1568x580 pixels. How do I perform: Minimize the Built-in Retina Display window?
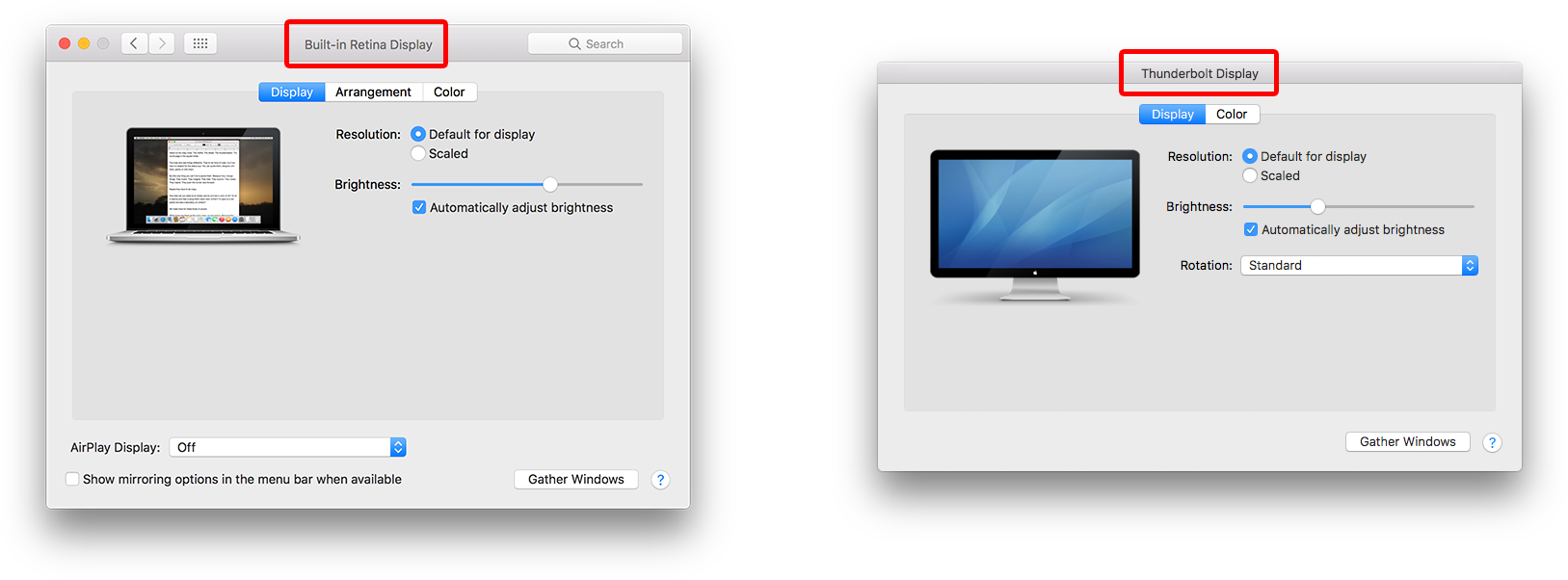84,43
